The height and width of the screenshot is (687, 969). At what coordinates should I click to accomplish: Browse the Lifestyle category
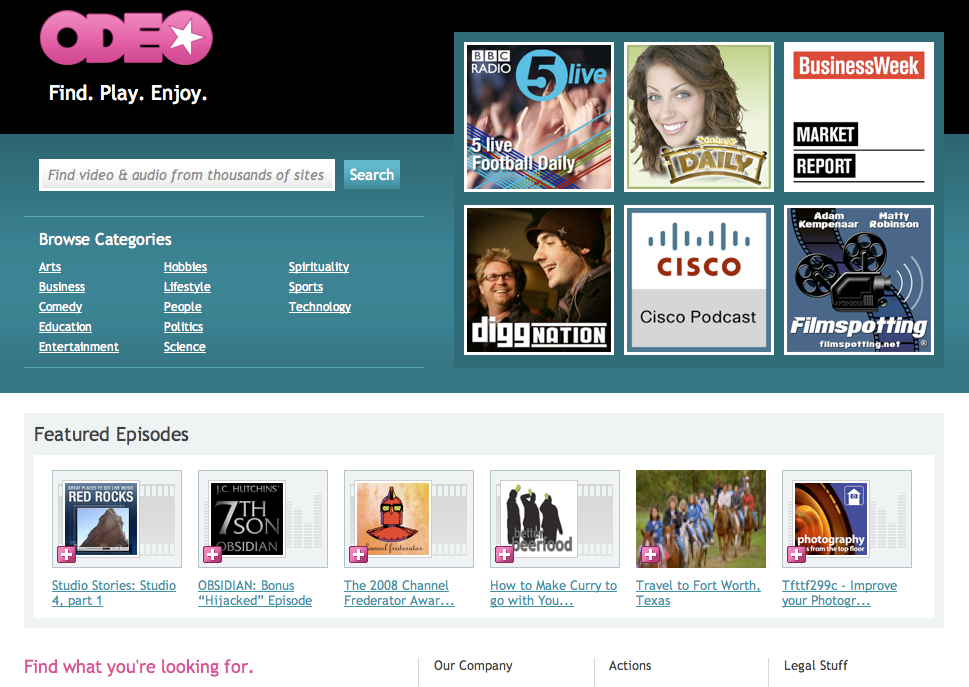187,287
